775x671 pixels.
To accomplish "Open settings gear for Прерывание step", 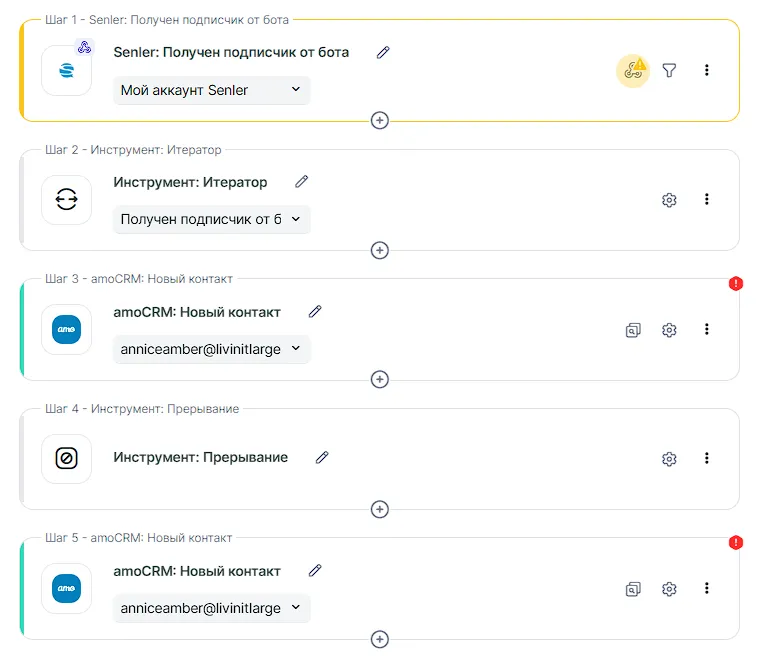I will pos(670,459).
